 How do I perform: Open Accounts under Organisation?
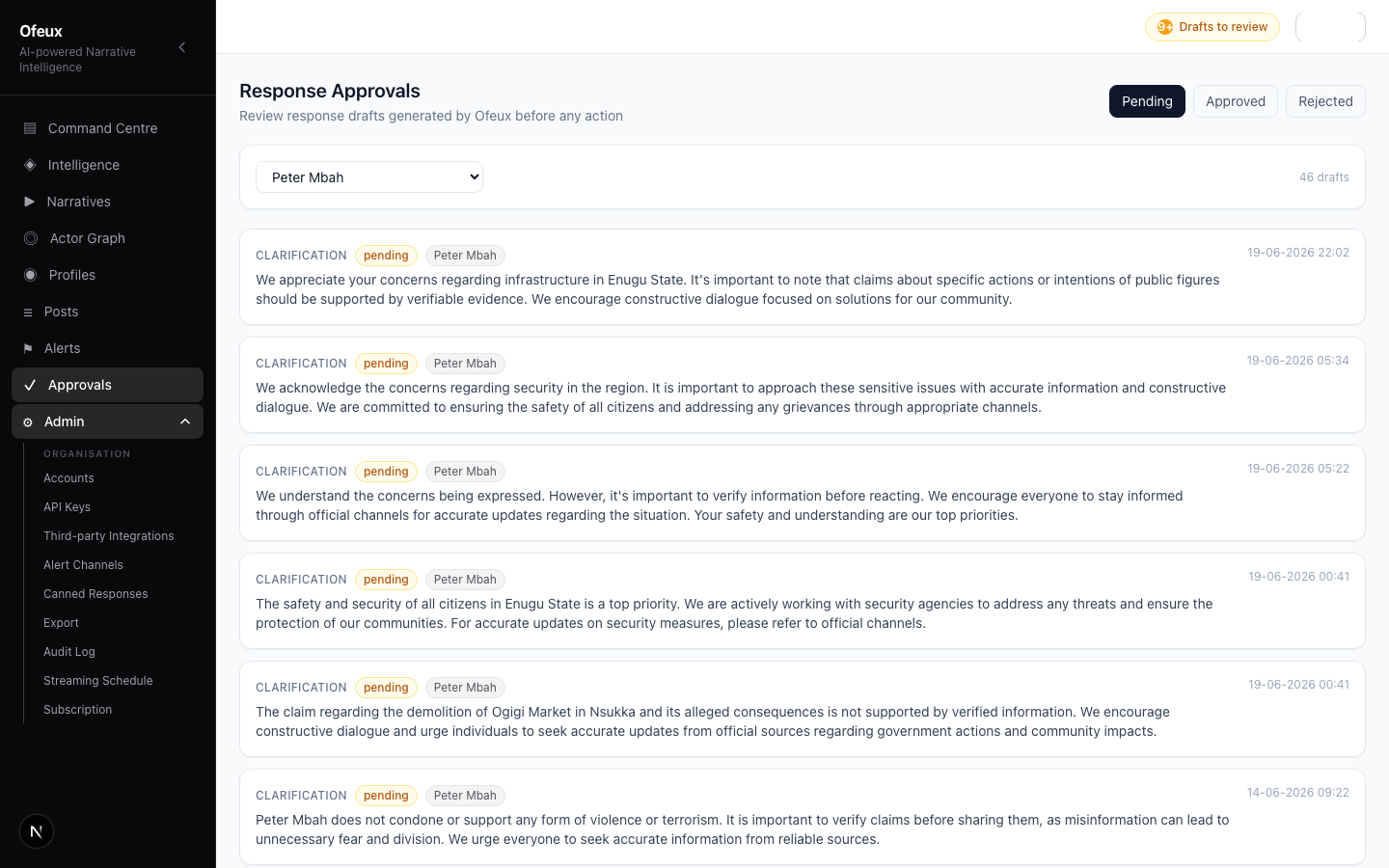pyautogui.click(x=68, y=478)
